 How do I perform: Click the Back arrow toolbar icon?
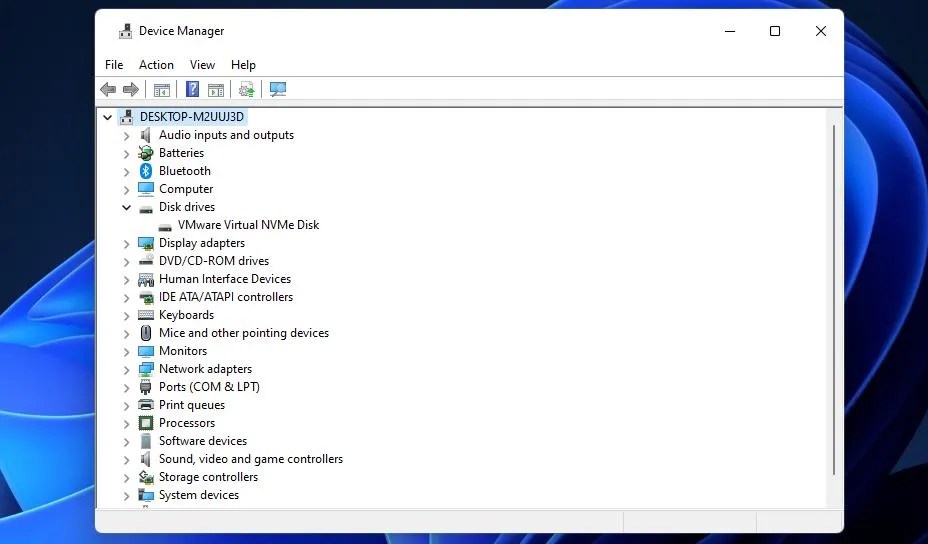(x=108, y=89)
